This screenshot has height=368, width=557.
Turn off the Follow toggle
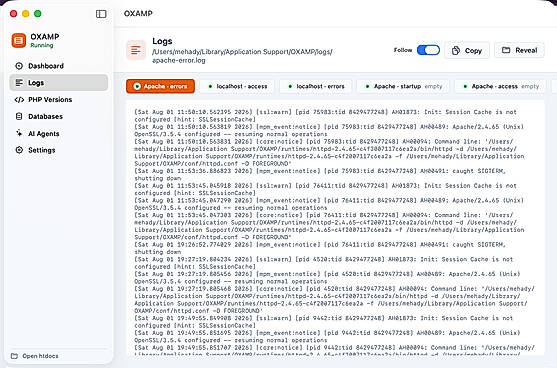click(x=428, y=50)
